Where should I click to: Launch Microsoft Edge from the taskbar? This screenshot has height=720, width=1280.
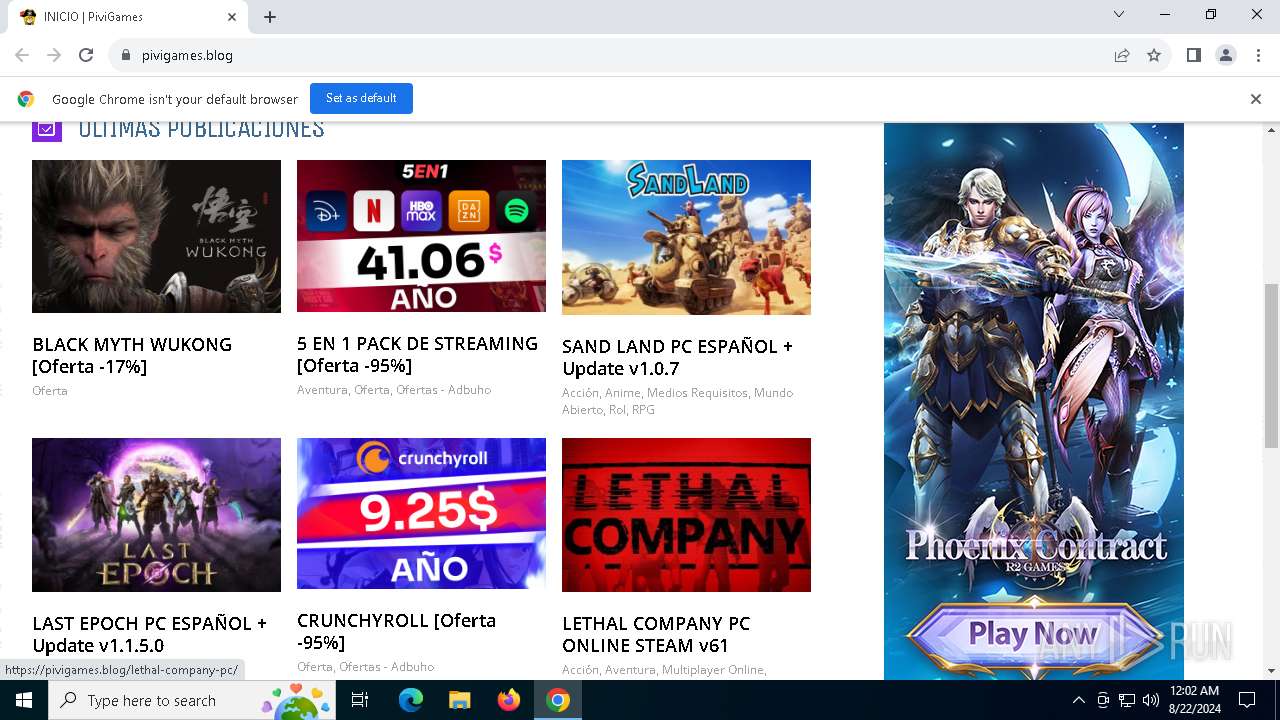(411, 700)
